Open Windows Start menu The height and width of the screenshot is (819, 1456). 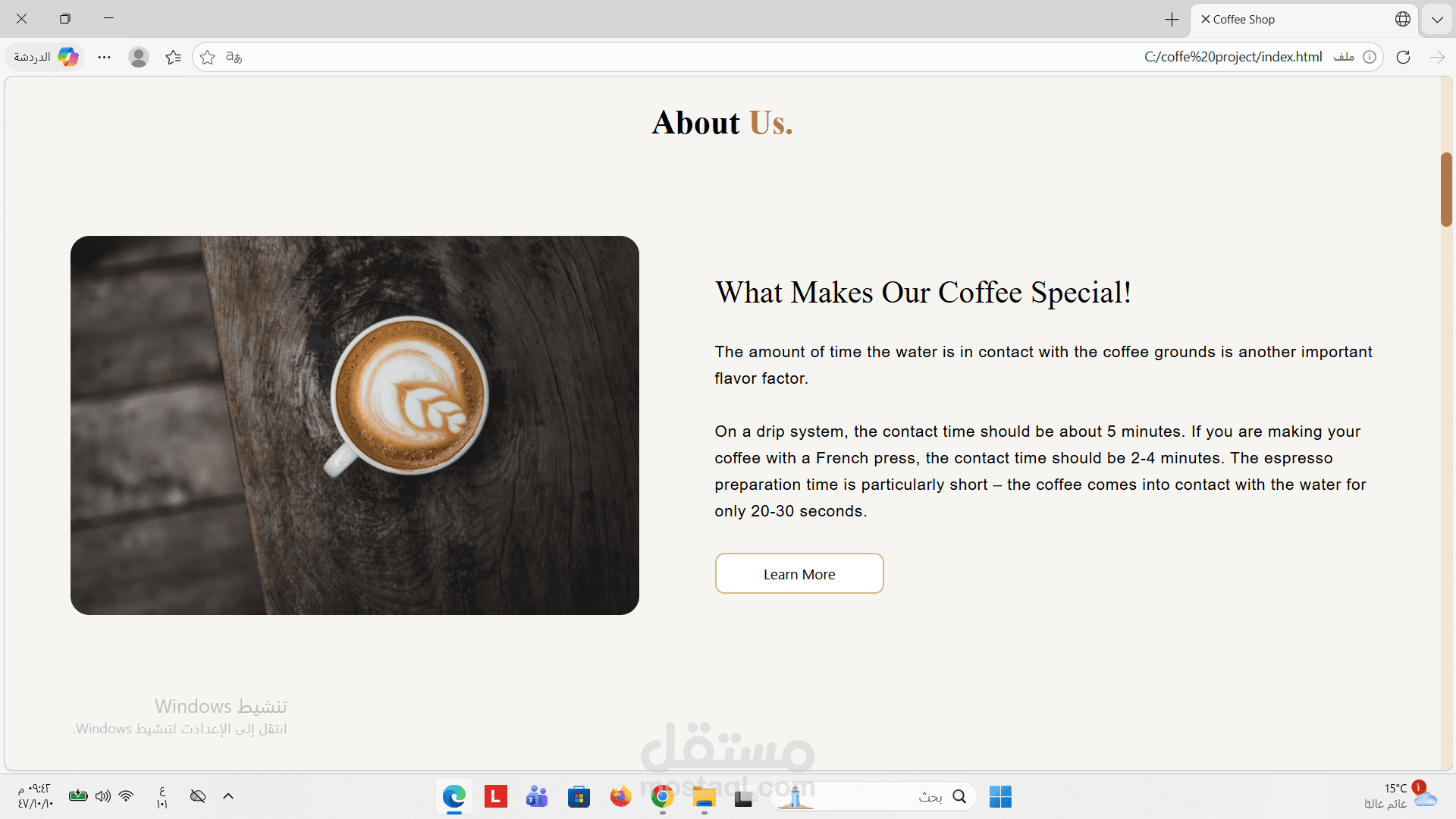1000,796
